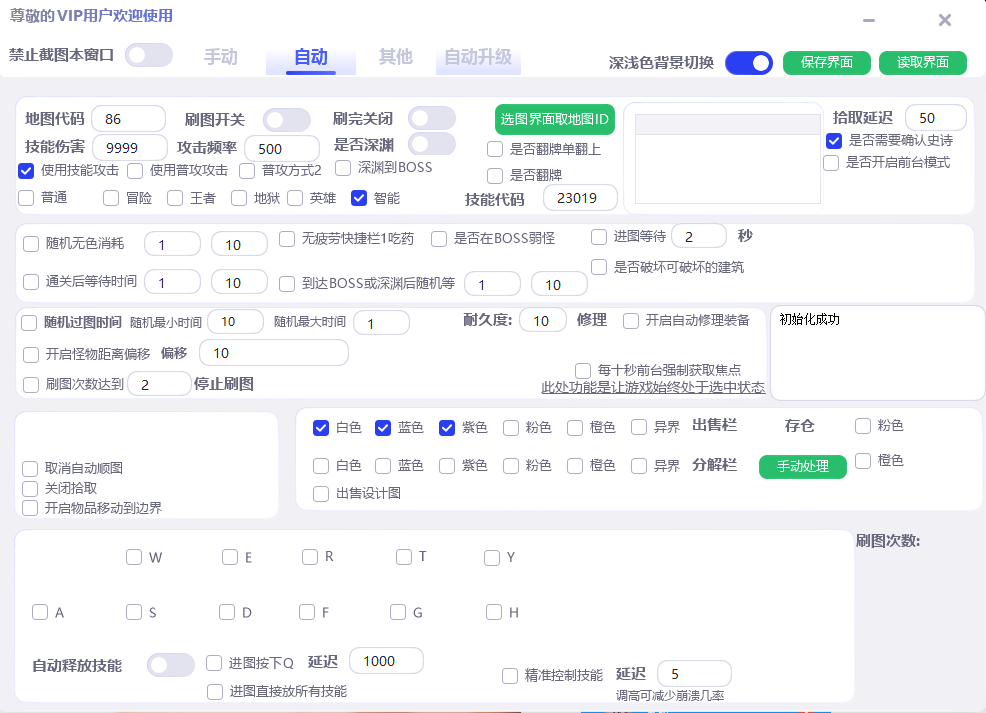
Task: Click the 保存界面 button
Action: (826, 63)
